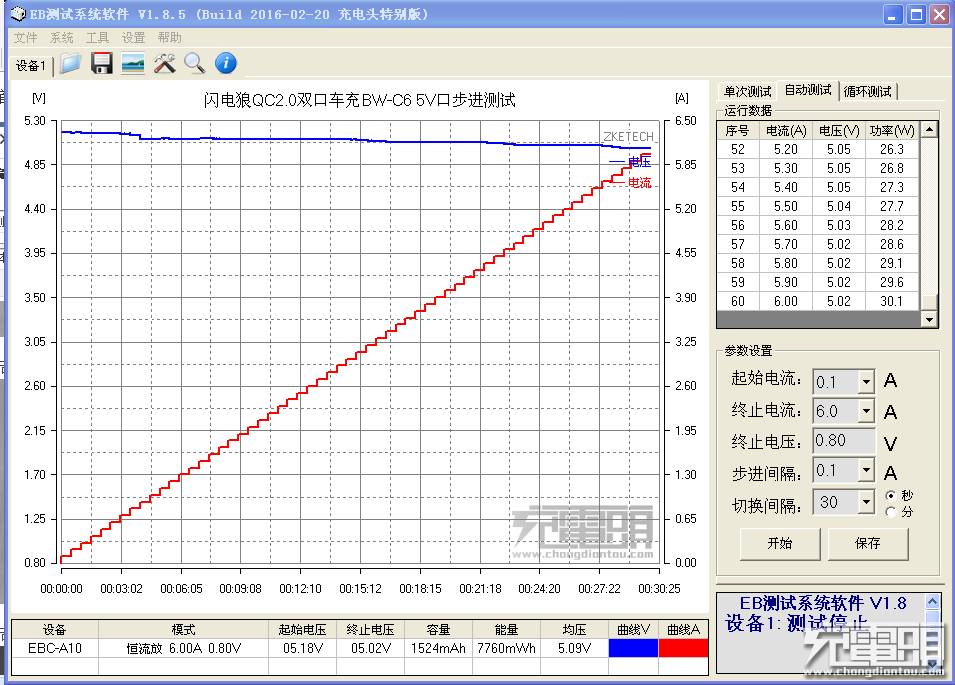Click the data table scroll down arrow
Image resolution: width=955 pixels, height=685 pixels.
tap(929, 319)
